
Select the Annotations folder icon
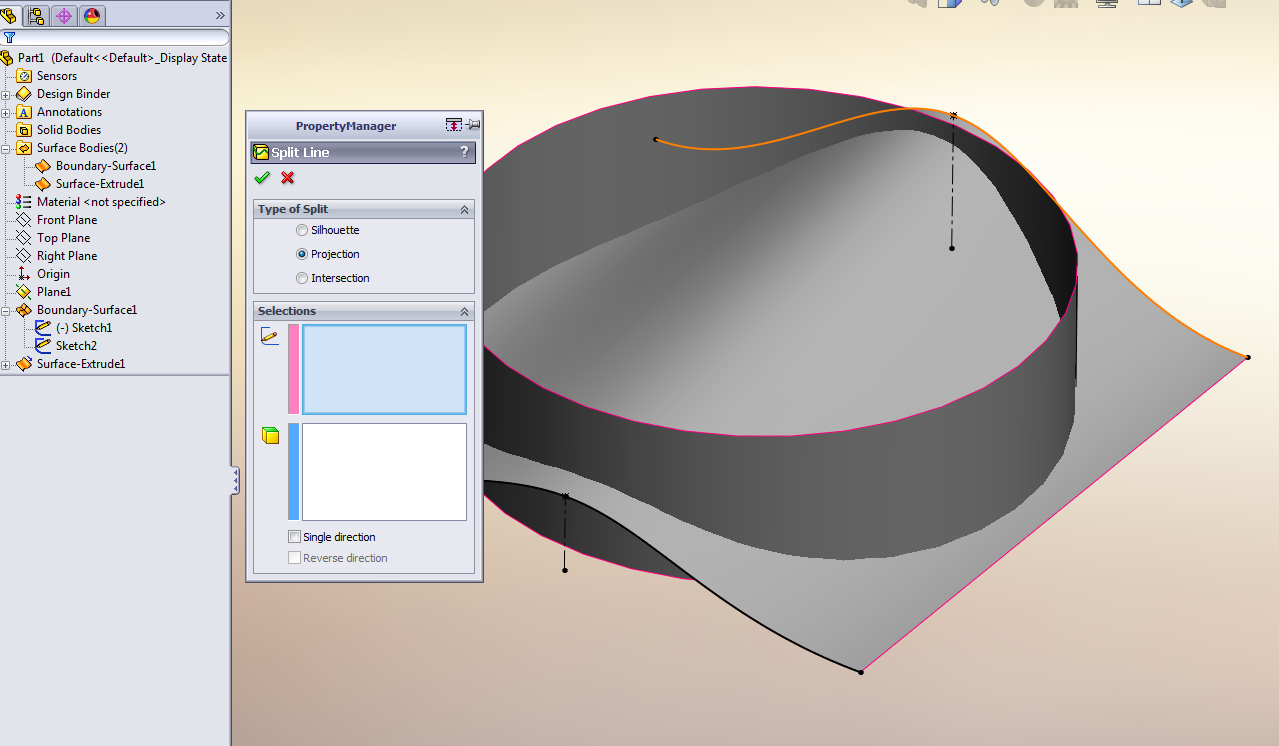(25, 112)
